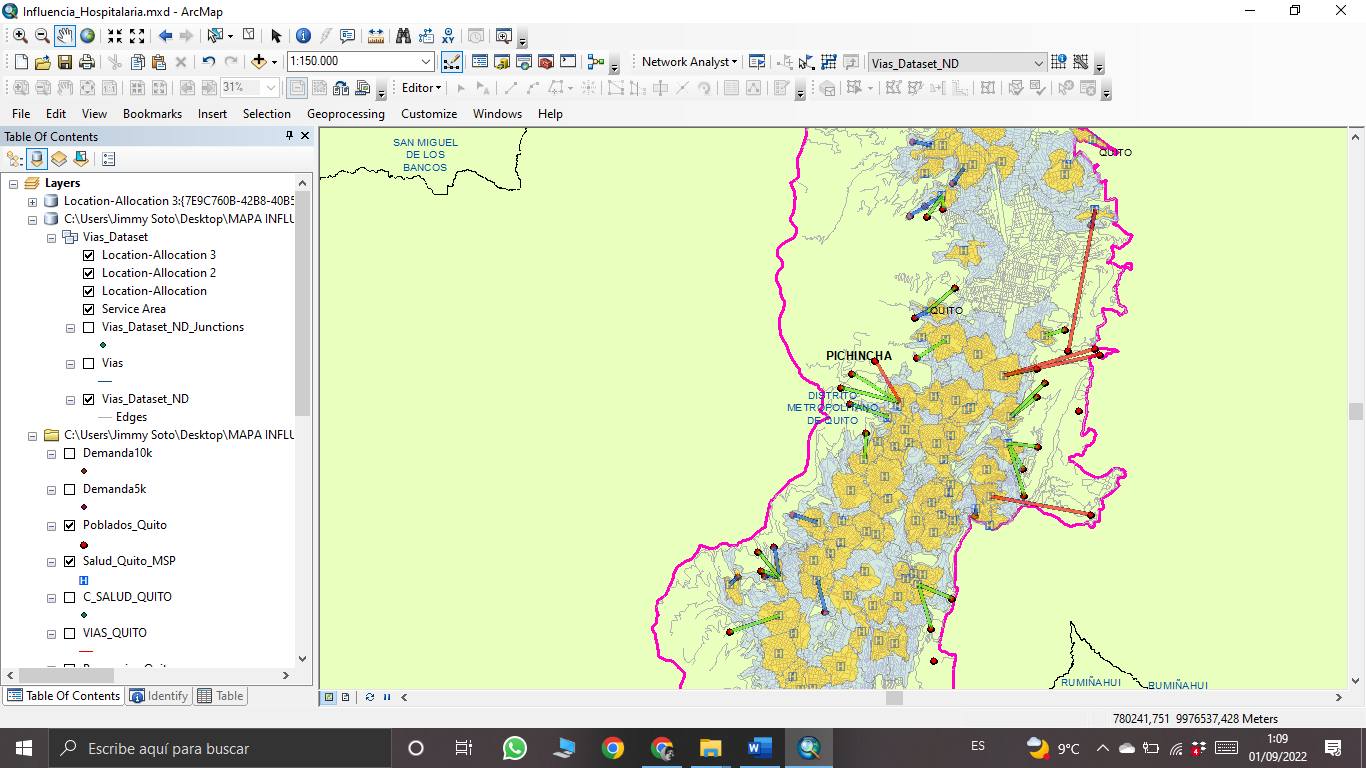Viewport: 1366px width, 768px height.
Task: Save the map document
Action: click(65, 62)
